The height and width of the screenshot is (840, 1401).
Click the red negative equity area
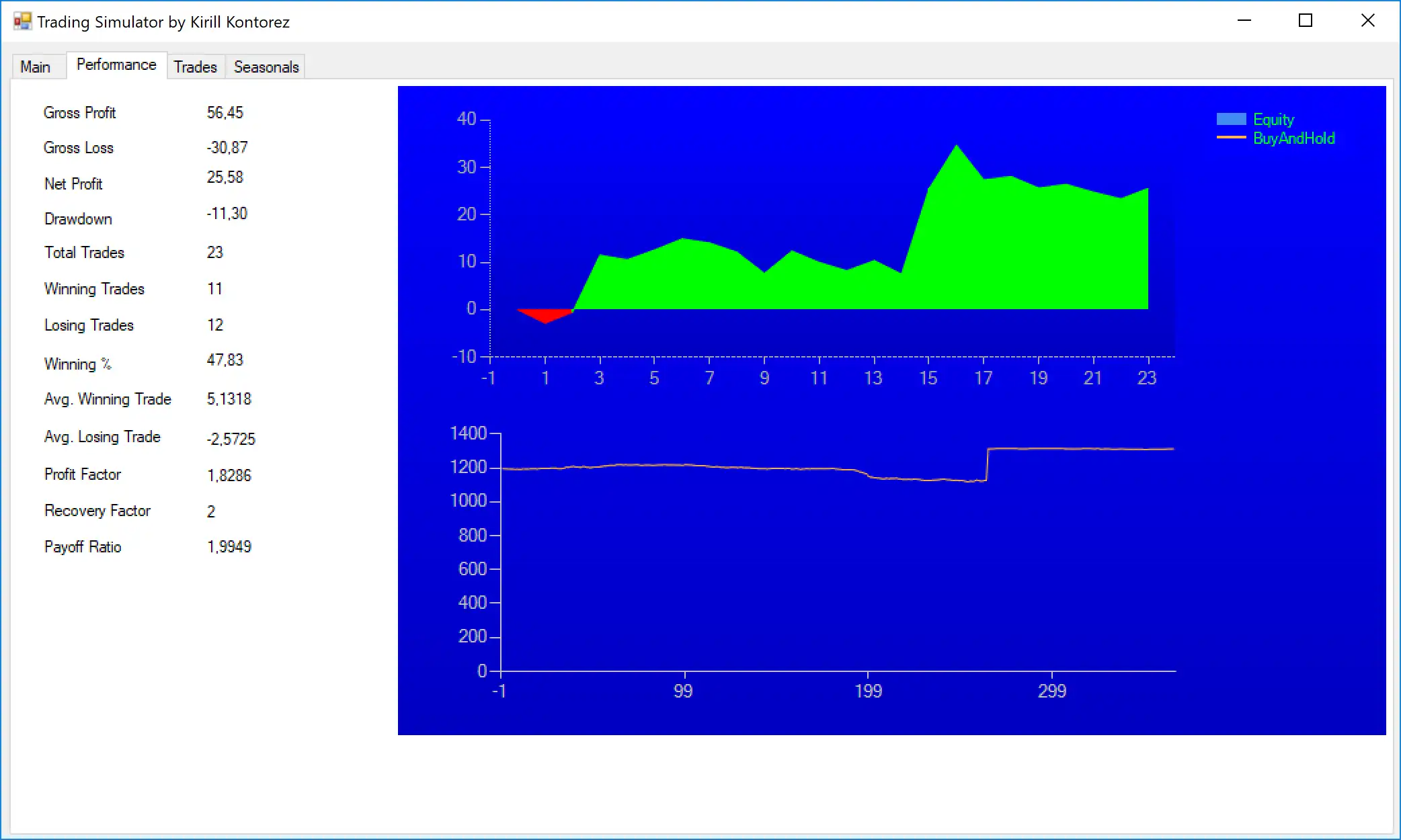[x=545, y=314]
